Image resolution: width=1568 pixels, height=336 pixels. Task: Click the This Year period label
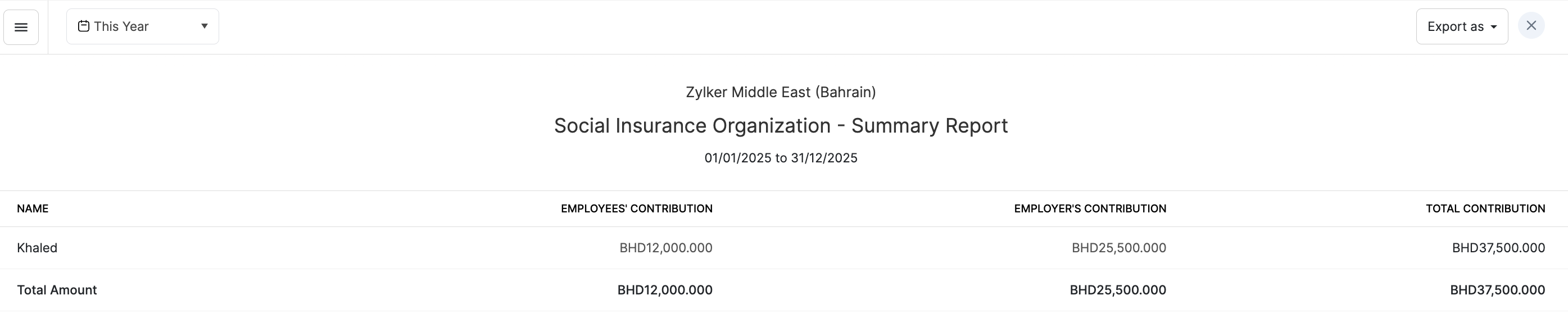pyautogui.click(x=121, y=27)
